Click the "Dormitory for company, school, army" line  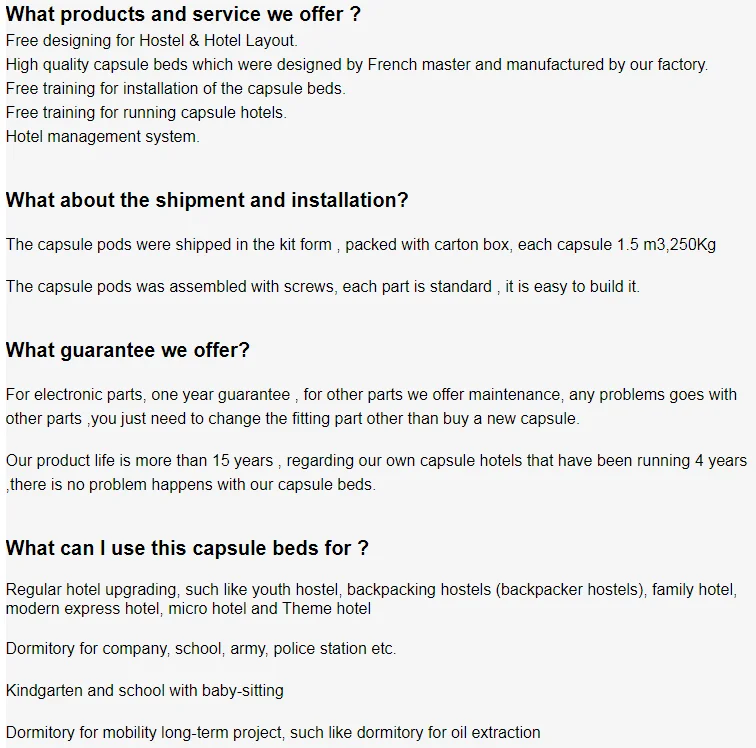click(x=201, y=649)
